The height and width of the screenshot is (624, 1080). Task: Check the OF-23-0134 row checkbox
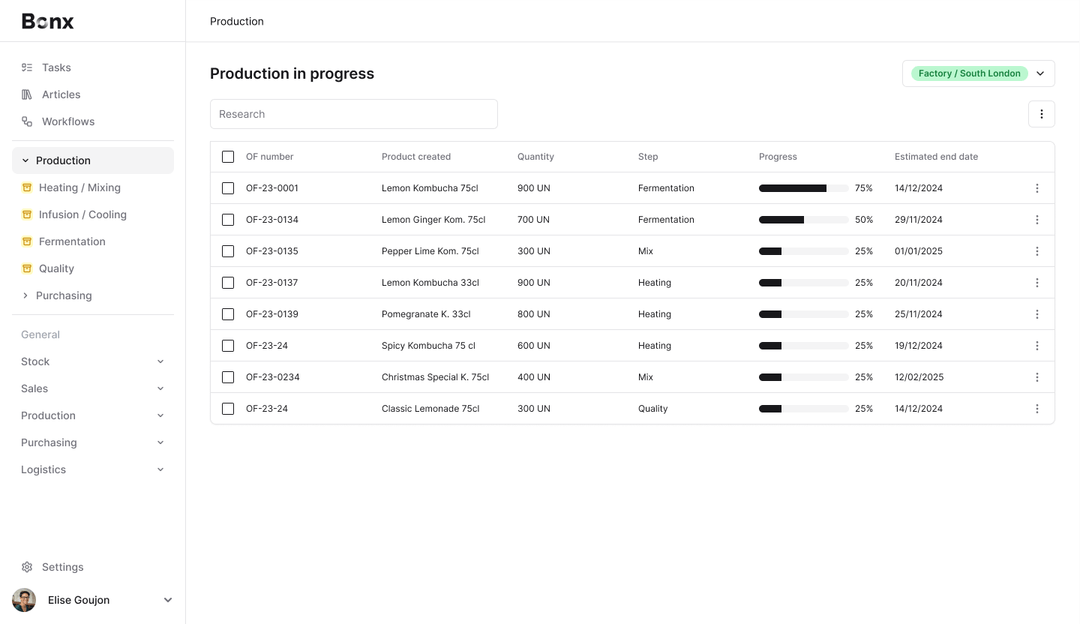coord(228,219)
